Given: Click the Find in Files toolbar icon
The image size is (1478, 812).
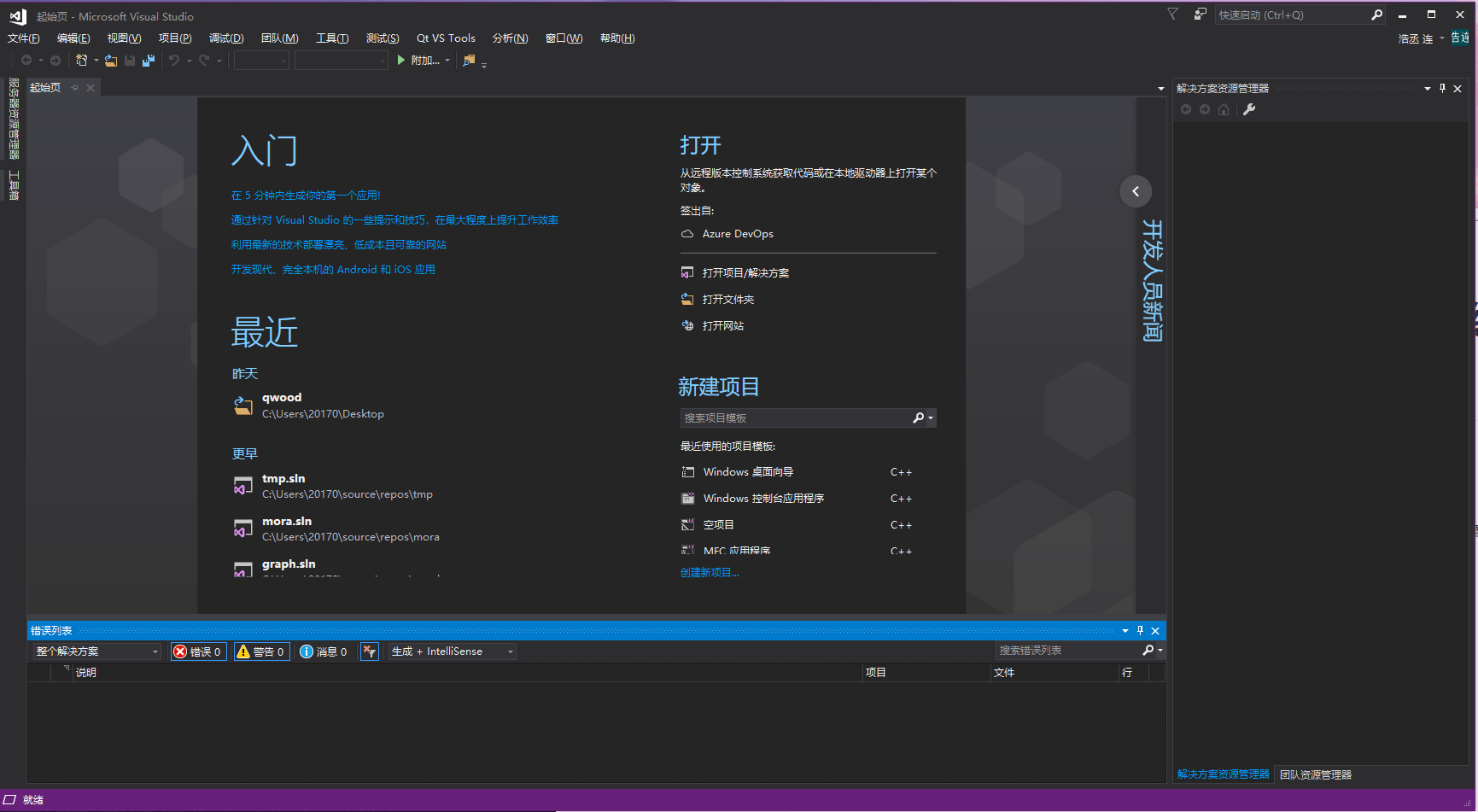Looking at the screenshot, I should point(469,61).
